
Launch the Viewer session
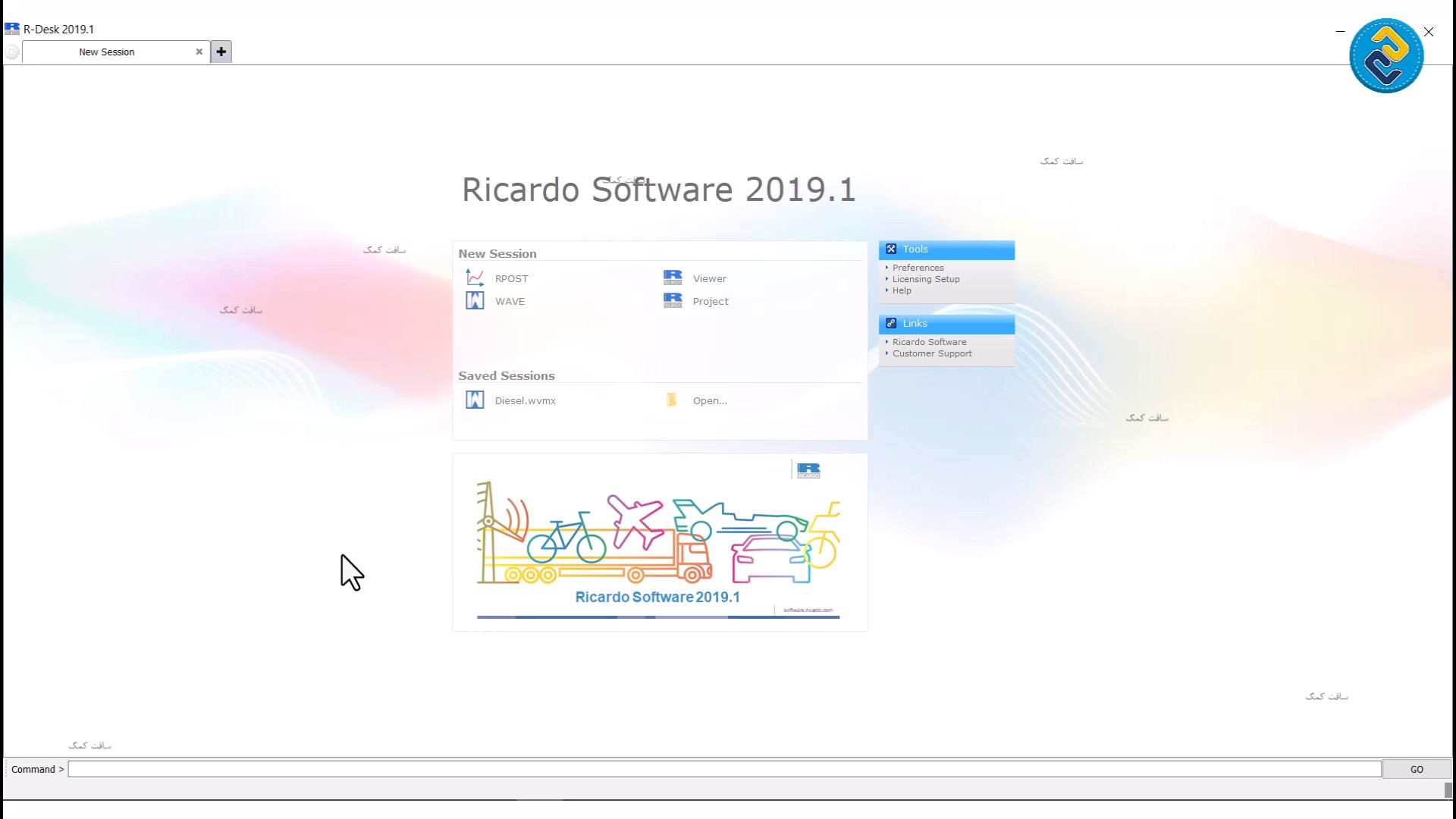[x=709, y=278]
